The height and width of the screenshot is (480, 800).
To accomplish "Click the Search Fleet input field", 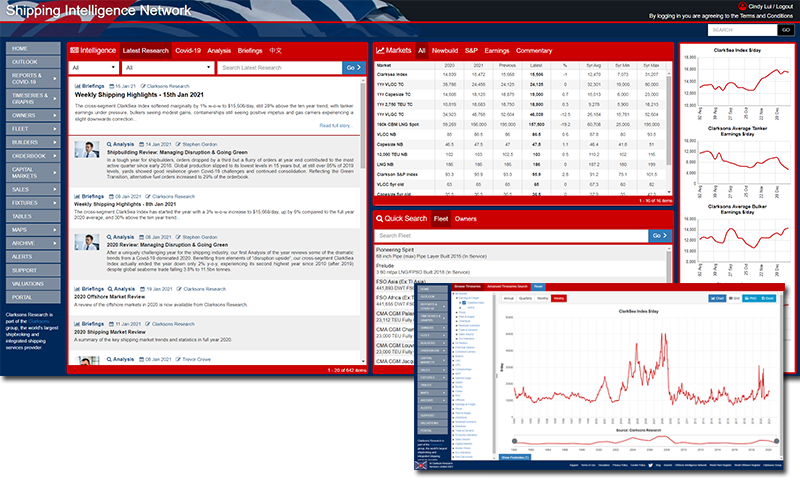I will [512, 236].
